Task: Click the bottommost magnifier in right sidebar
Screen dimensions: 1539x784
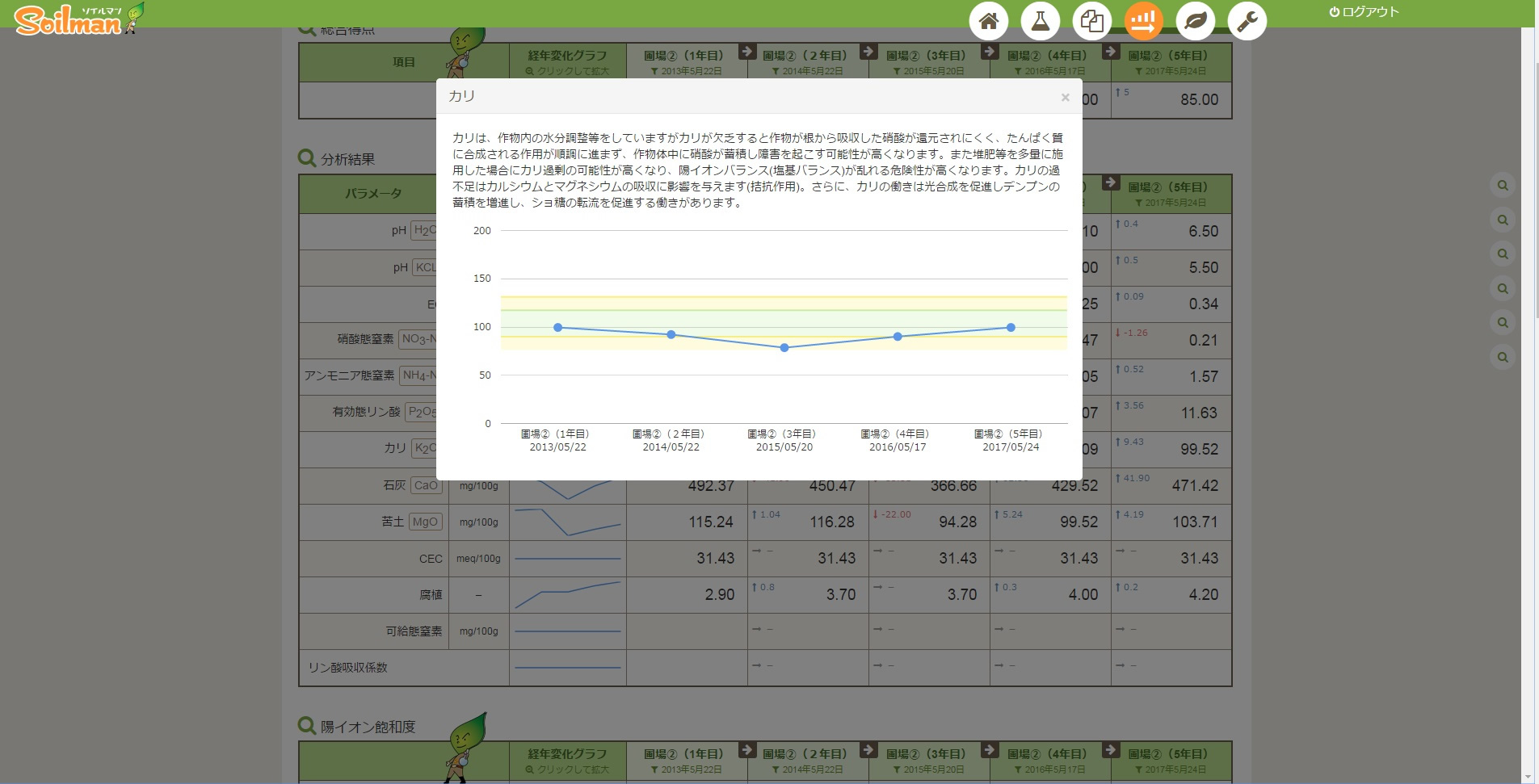Action: (x=1503, y=357)
